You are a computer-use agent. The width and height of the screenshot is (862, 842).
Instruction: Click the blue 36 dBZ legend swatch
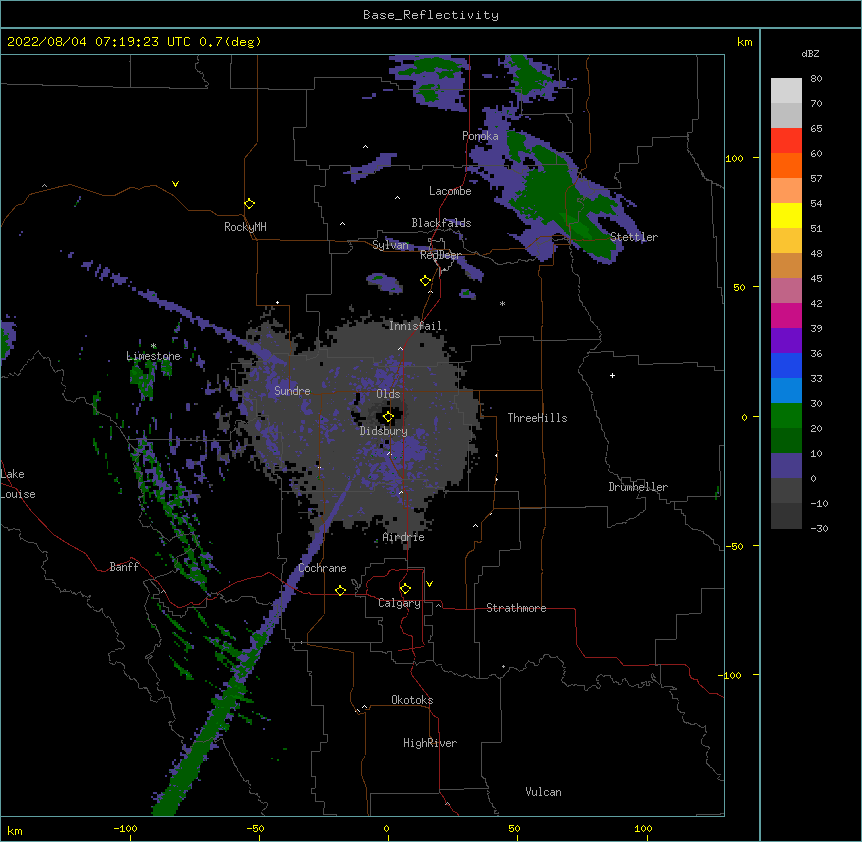(786, 365)
